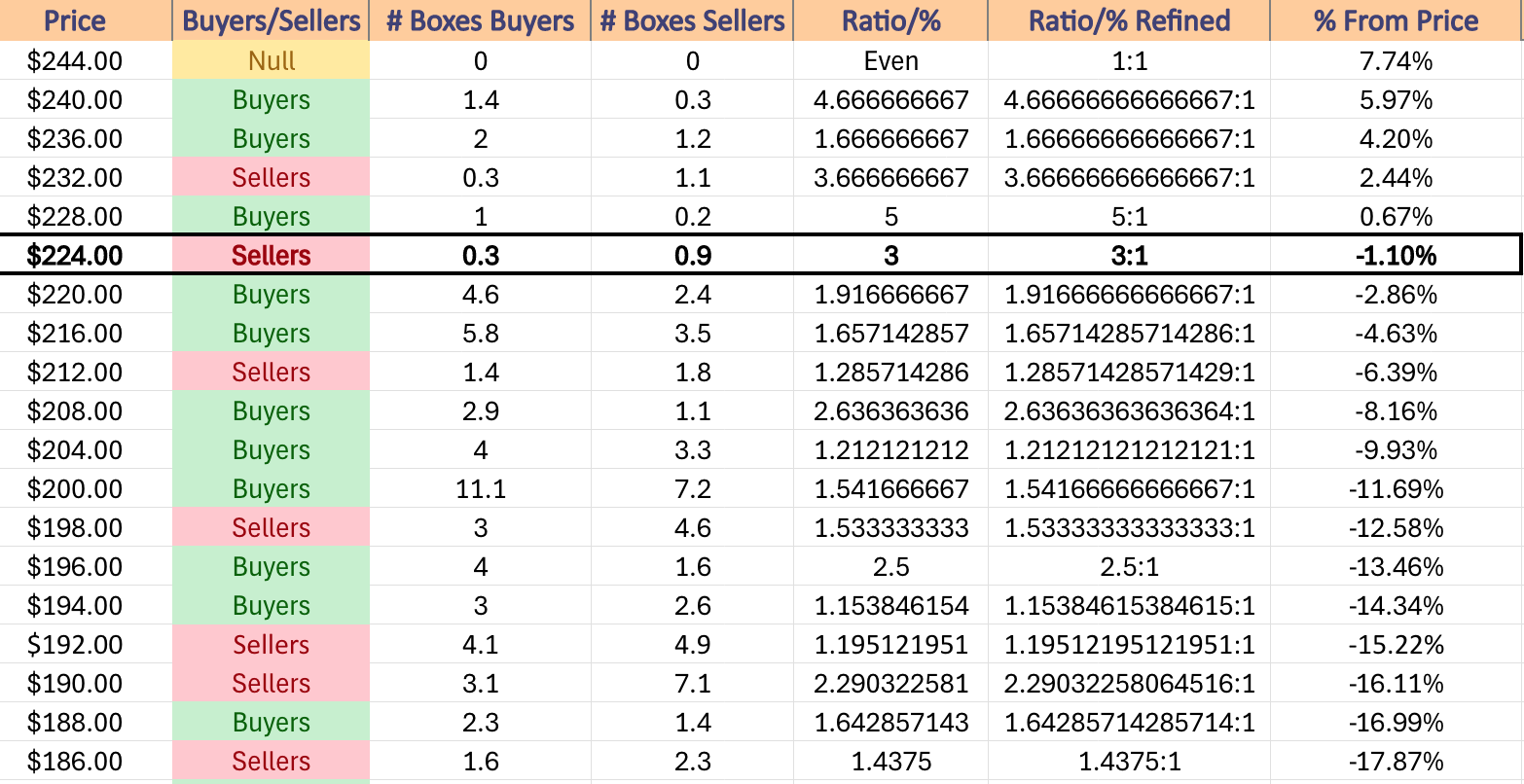
Task: Click the $228.00 price cell
Action: (86, 217)
